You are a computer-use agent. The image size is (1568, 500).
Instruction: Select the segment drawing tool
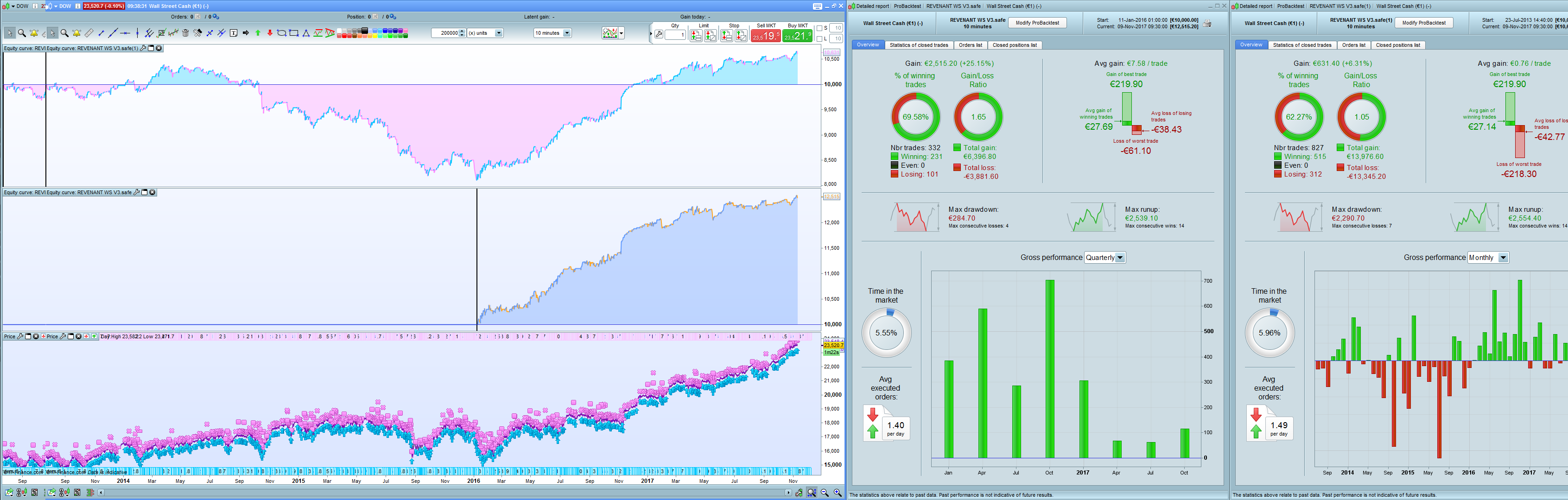pos(101,33)
